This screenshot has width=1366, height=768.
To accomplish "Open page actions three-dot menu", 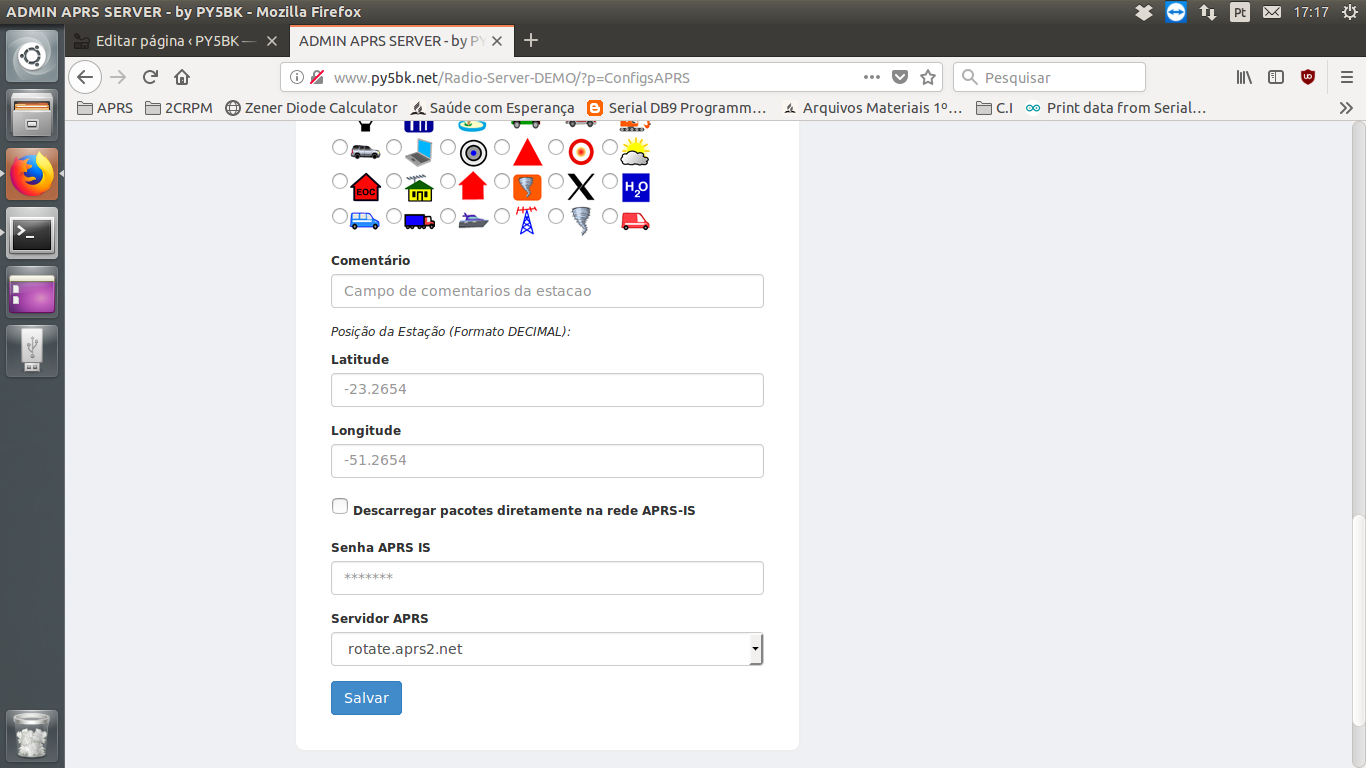I will coord(872,77).
